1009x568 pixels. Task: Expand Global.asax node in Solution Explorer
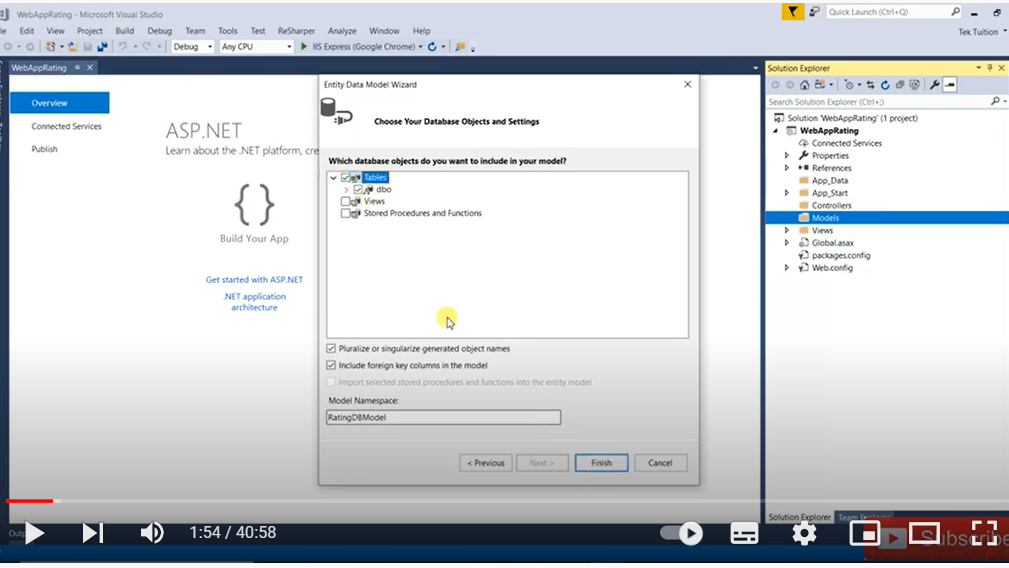coord(786,243)
